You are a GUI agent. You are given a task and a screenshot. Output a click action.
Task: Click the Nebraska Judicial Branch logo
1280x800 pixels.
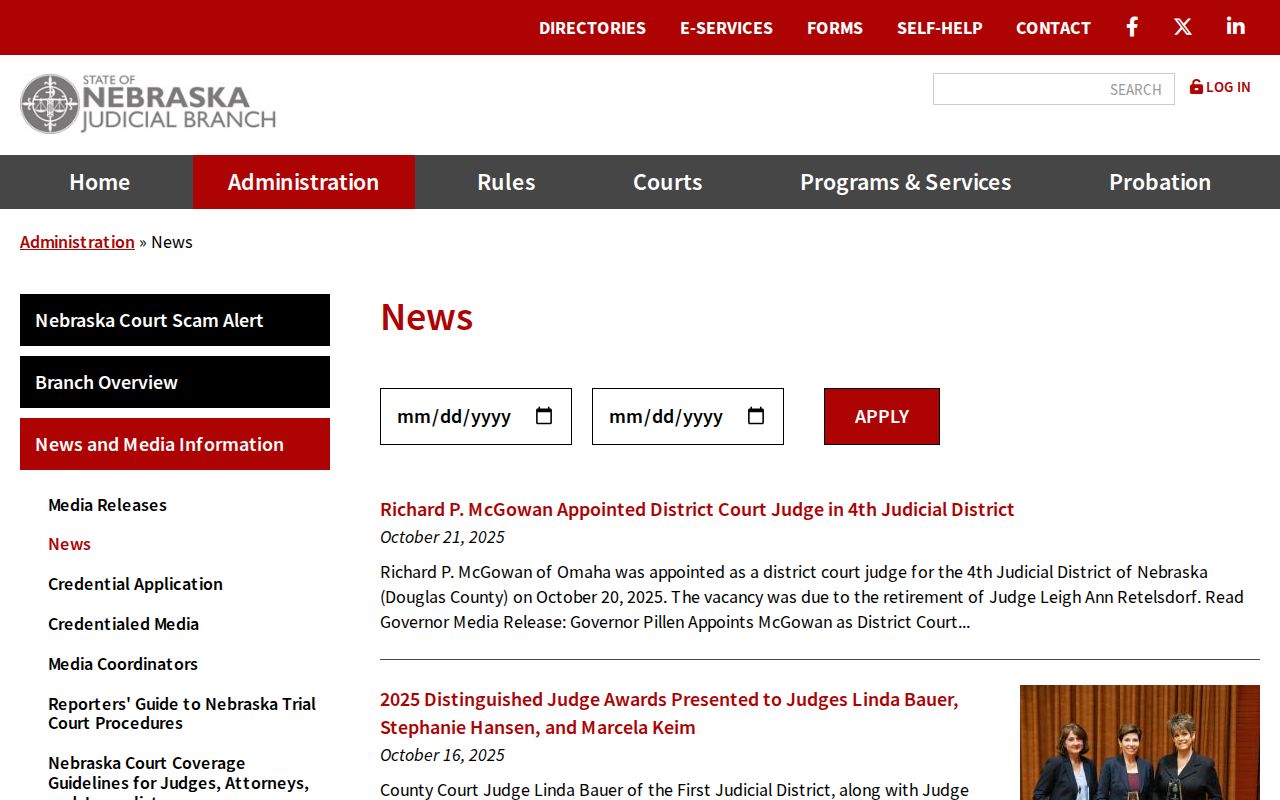pyautogui.click(x=148, y=104)
